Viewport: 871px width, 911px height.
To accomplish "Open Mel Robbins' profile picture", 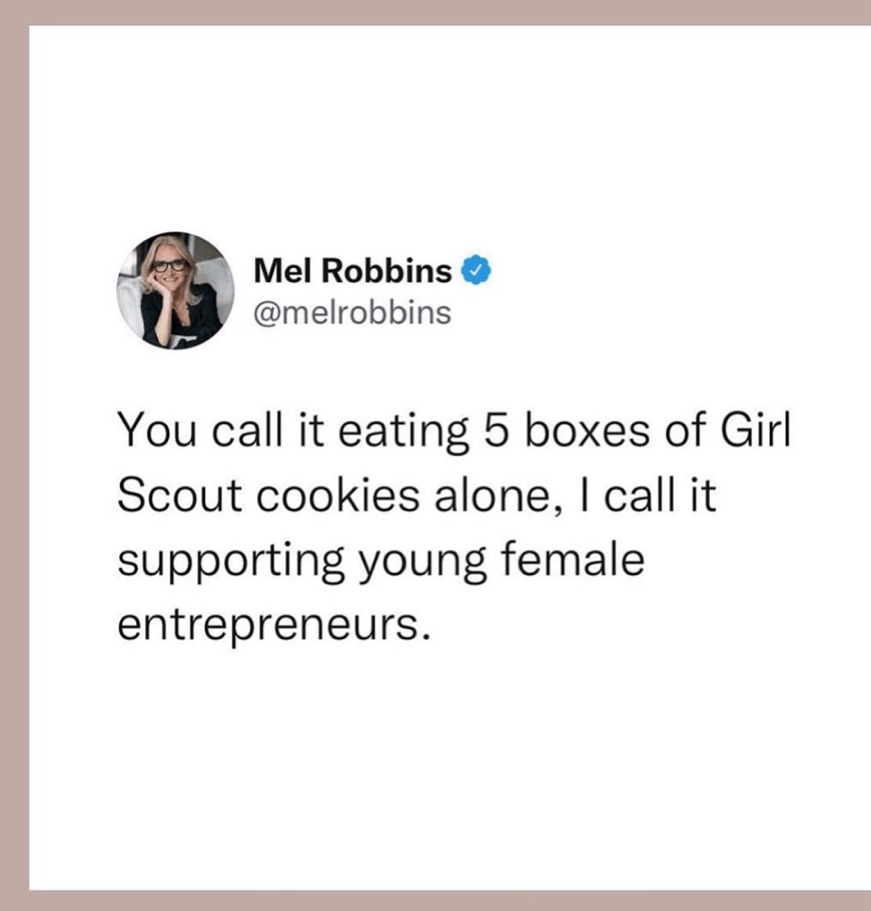I will (175, 291).
